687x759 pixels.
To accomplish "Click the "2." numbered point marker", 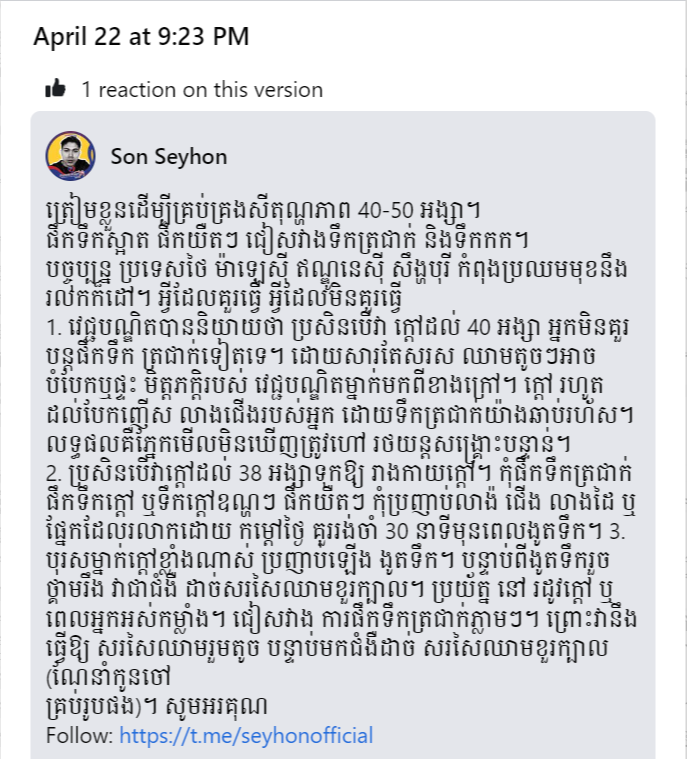I will click(x=54, y=473).
